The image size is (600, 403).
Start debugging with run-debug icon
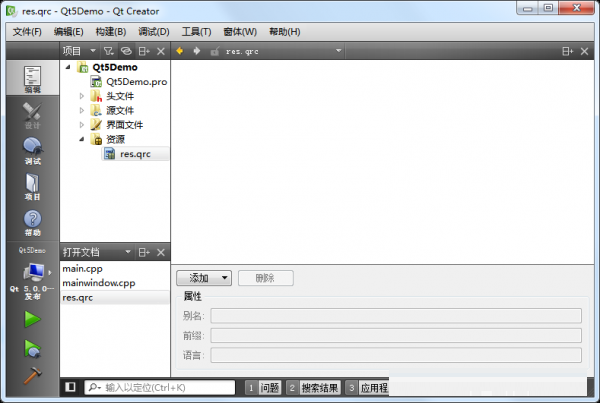tap(32, 349)
